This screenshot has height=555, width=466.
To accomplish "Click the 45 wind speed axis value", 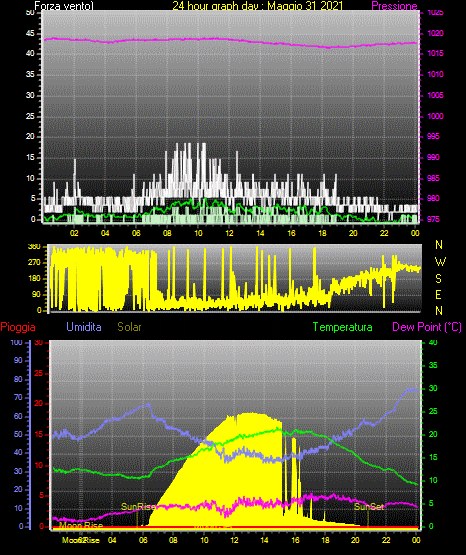I will [30, 33].
